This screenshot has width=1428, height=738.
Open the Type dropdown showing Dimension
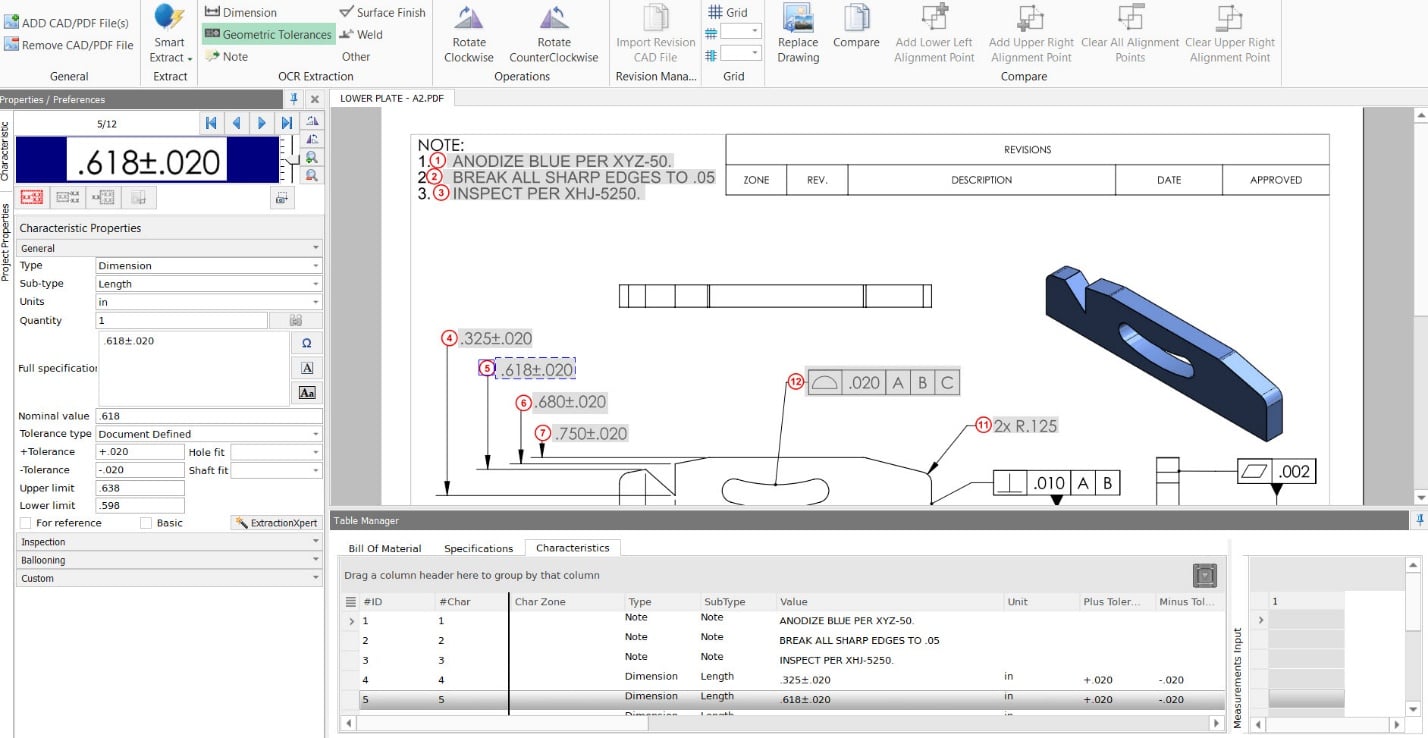209,266
